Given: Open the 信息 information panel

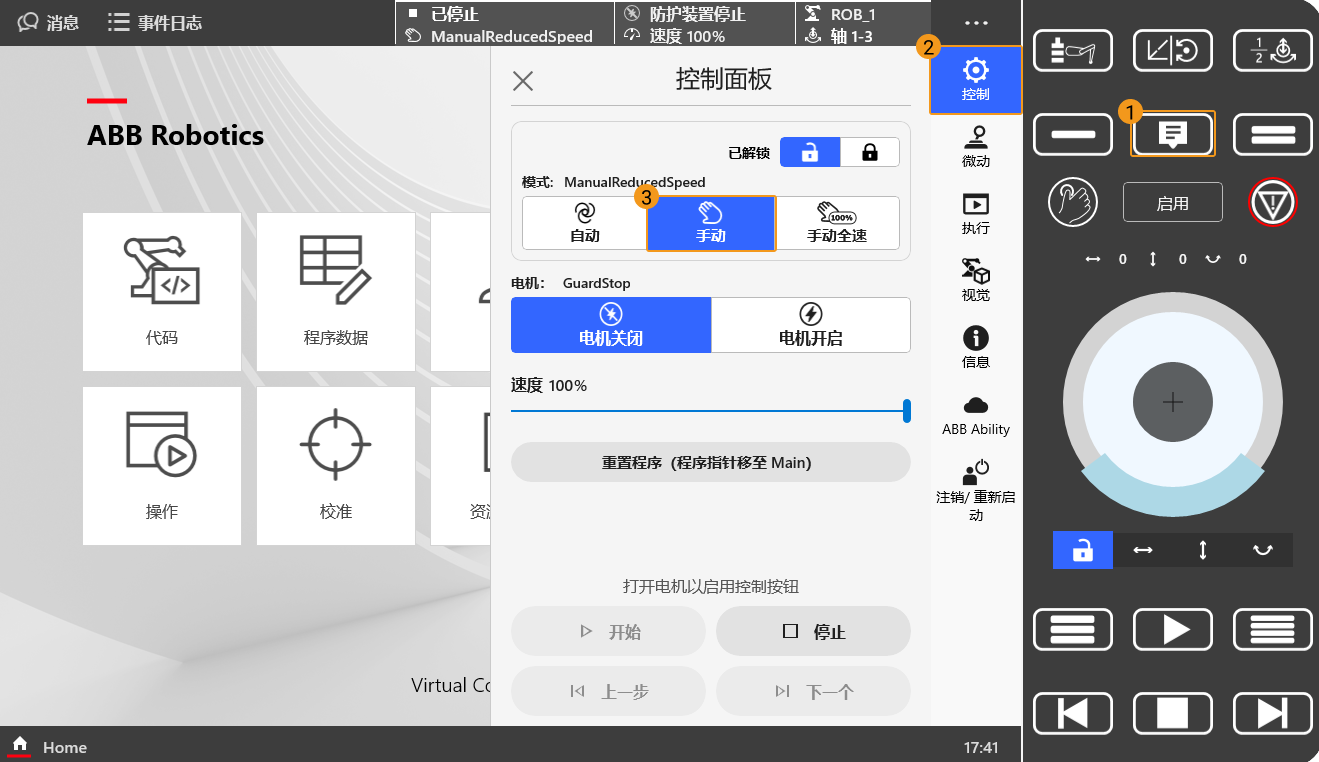Looking at the screenshot, I should tap(975, 345).
